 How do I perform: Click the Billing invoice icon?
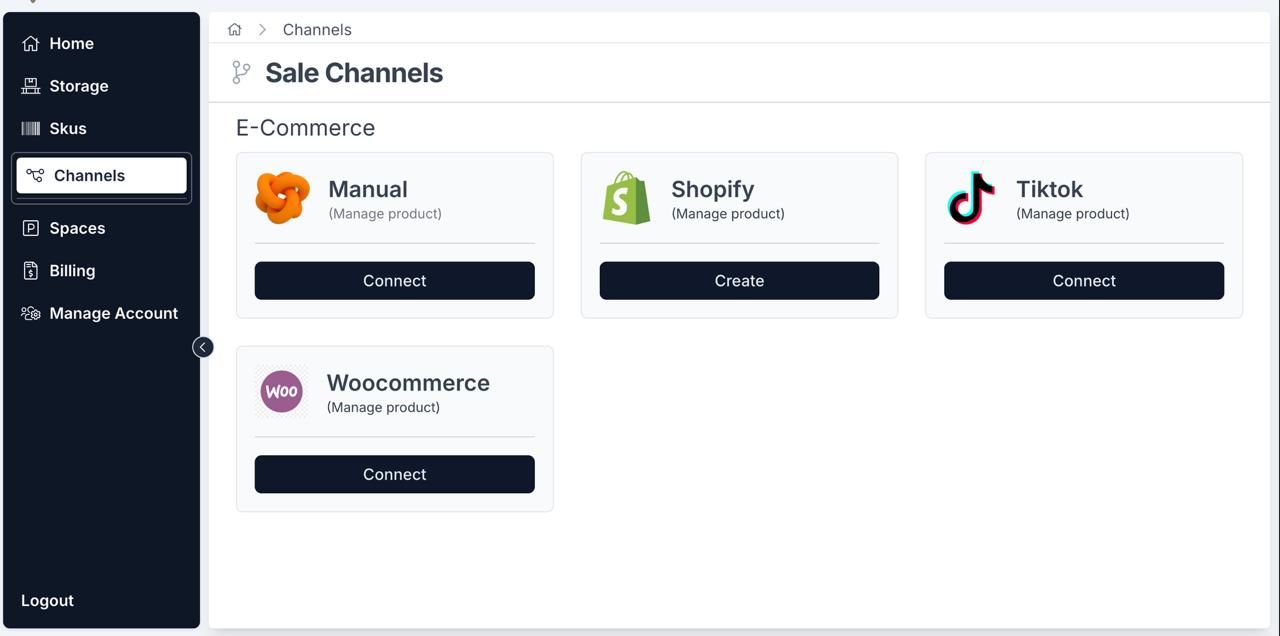point(31,271)
